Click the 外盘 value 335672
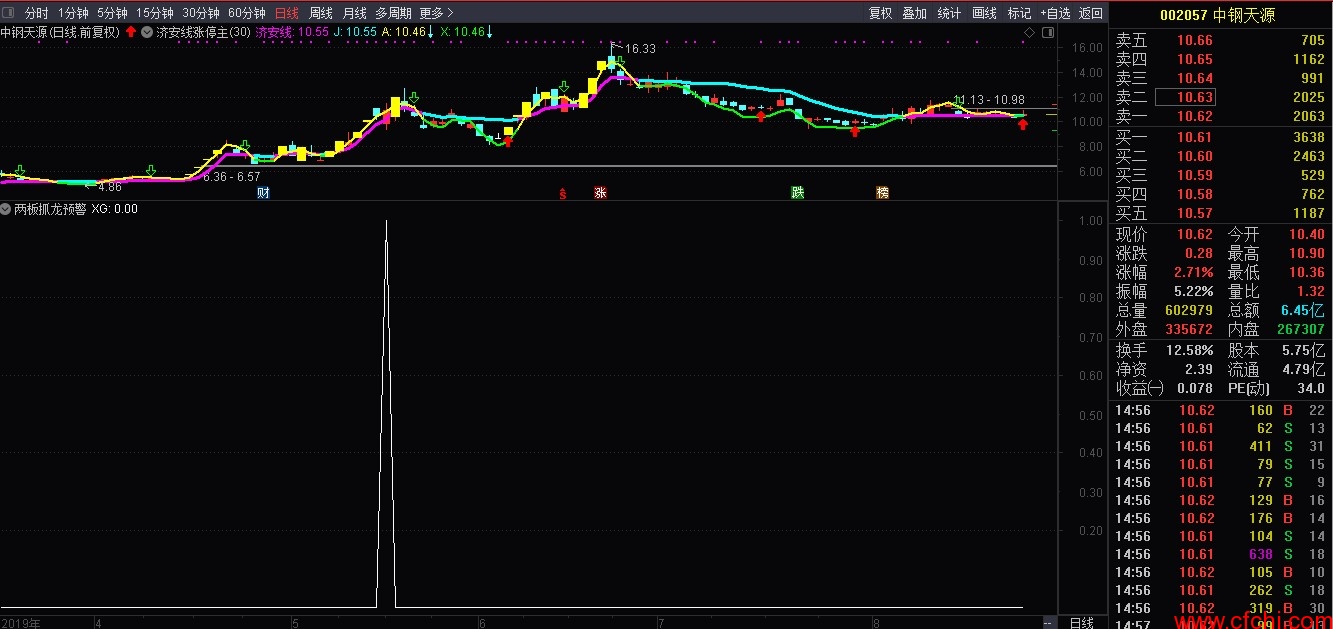Viewport: 1333px width, 629px height. (1189, 329)
